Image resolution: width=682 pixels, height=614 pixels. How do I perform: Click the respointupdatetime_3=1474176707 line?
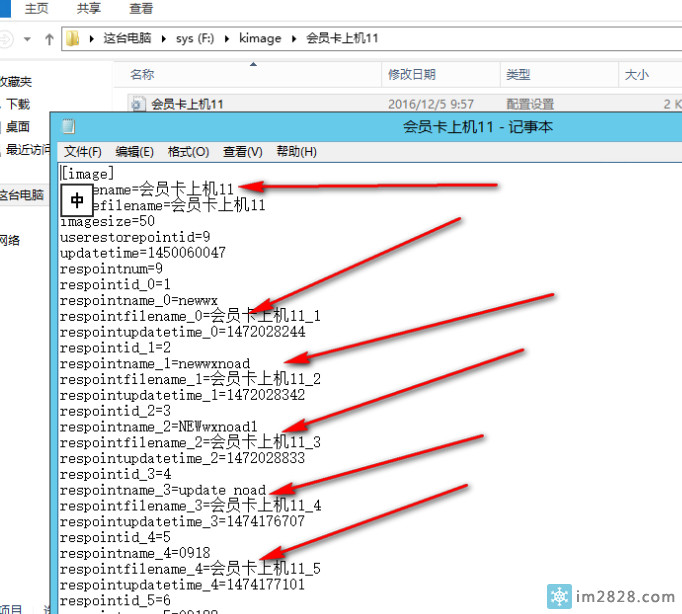183,521
